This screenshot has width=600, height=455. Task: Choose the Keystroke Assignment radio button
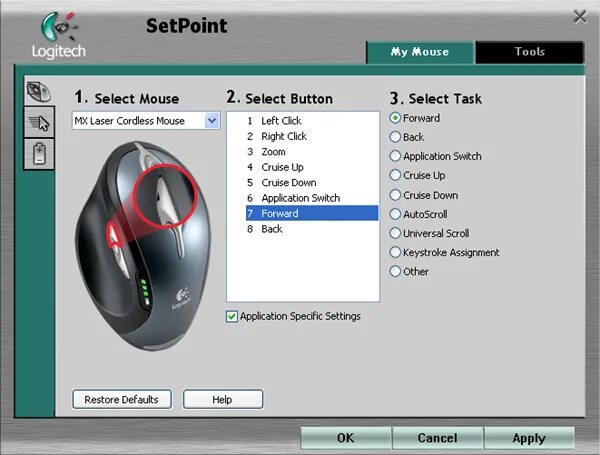395,253
